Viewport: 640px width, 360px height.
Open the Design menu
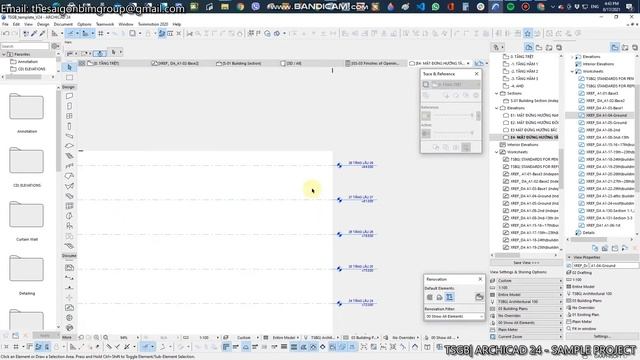[x=43, y=24]
